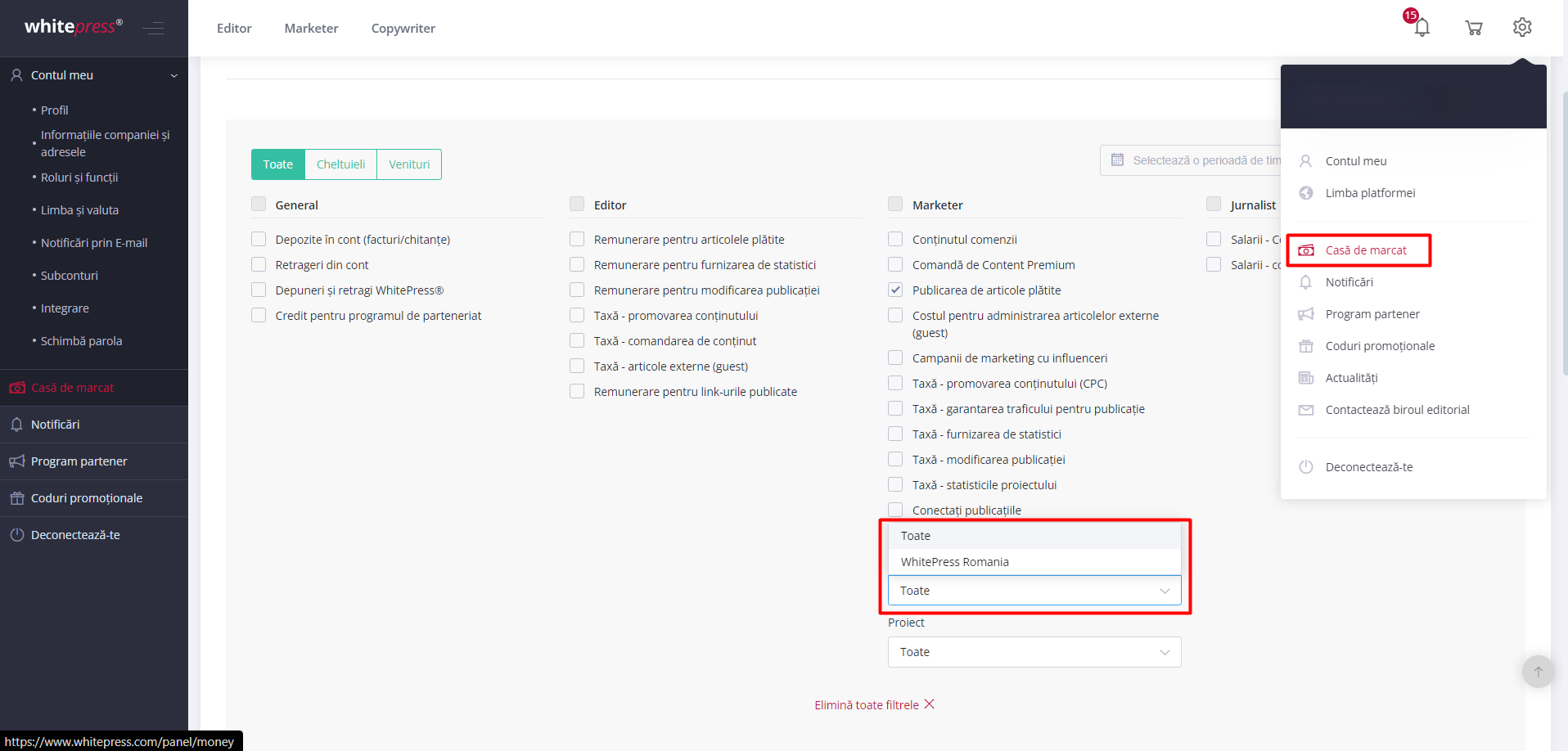Open the Copywriter top menu
The height and width of the screenshot is (751, 1568).
pyautogui.click(x=403, y=29)
